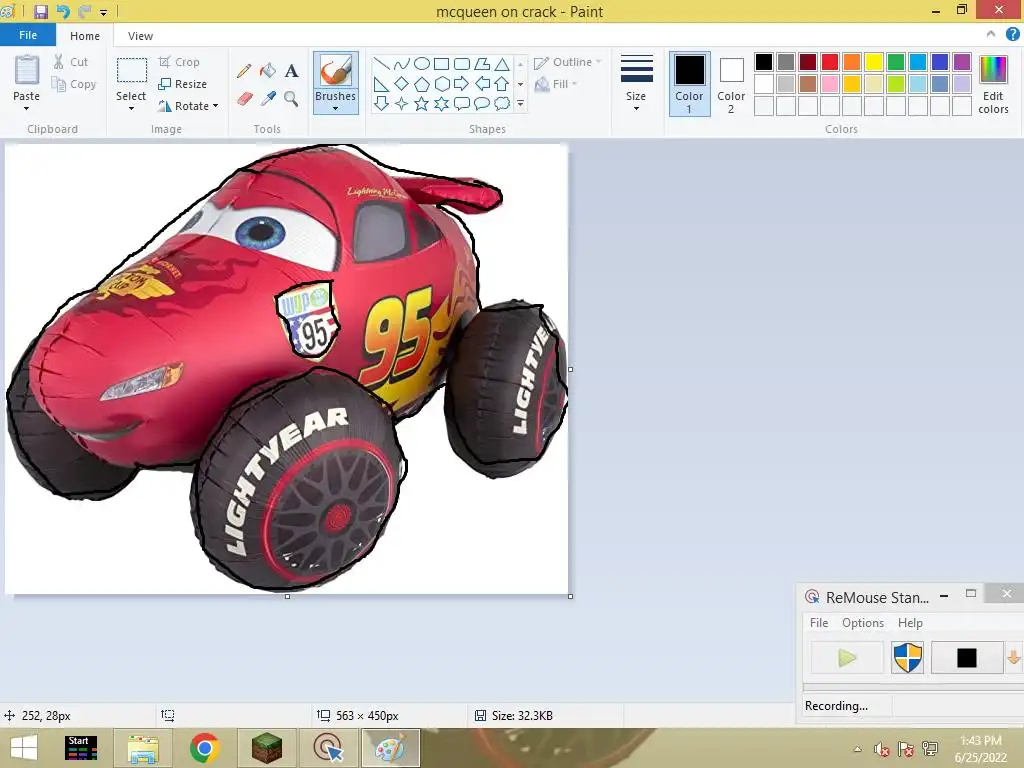
Task: Click Edit colors button
Action: pos(993,84)
